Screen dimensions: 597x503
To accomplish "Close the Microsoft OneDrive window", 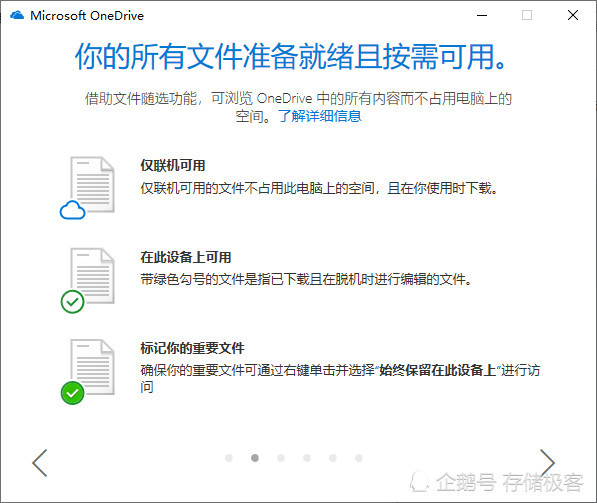I will (x=573, y=15).
